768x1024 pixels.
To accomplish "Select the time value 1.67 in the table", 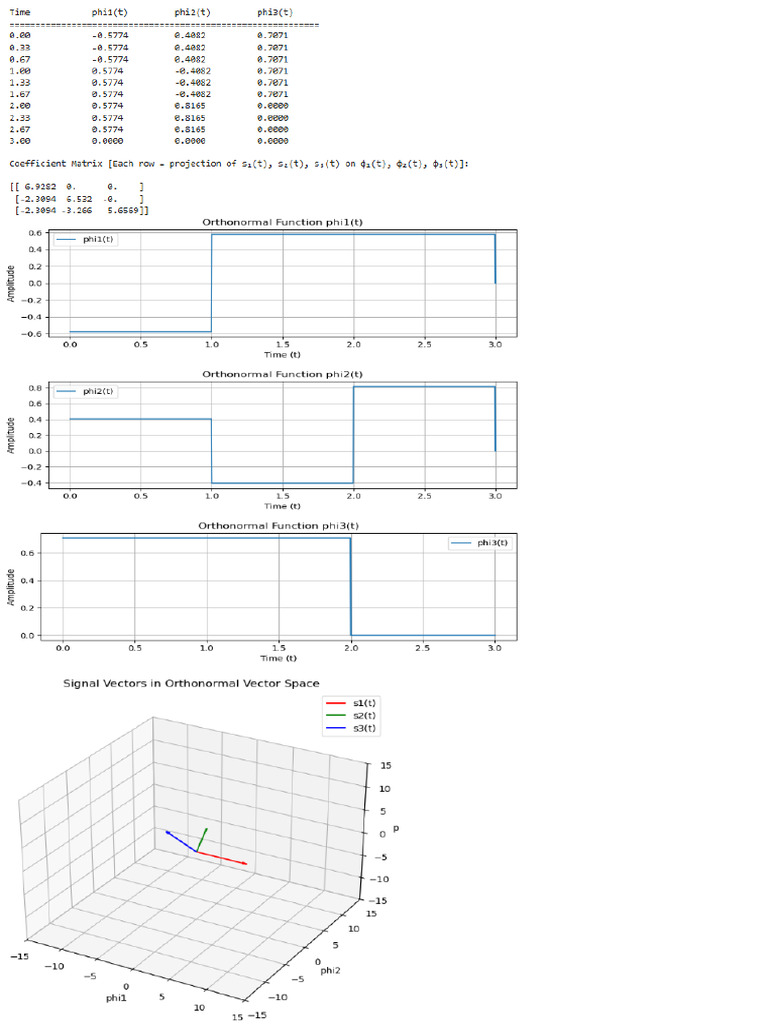I will [20, 94].
